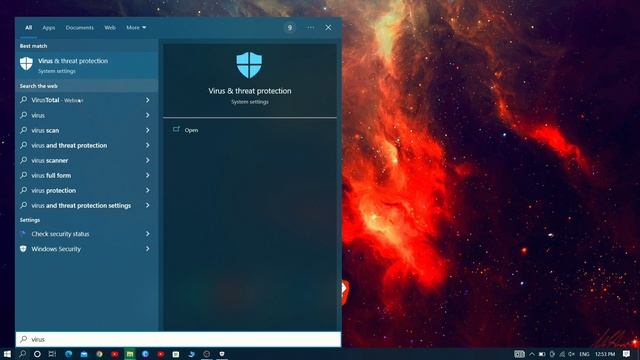The image size is (640, 360).
Task: Click the large shield icon in preview pane
Action: (249, 65)
